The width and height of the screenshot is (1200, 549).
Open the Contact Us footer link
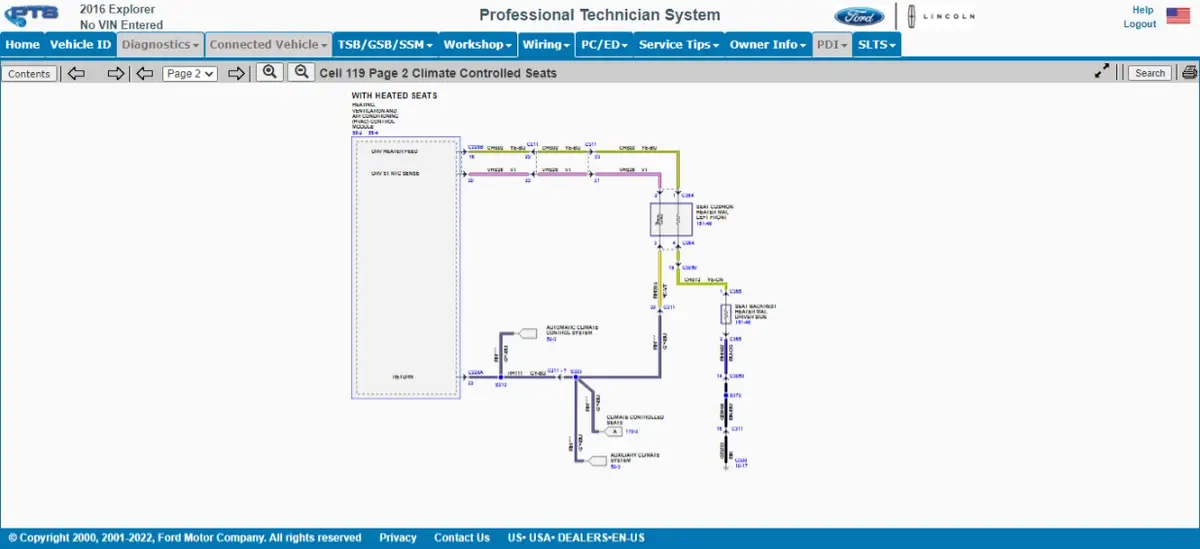462,538
